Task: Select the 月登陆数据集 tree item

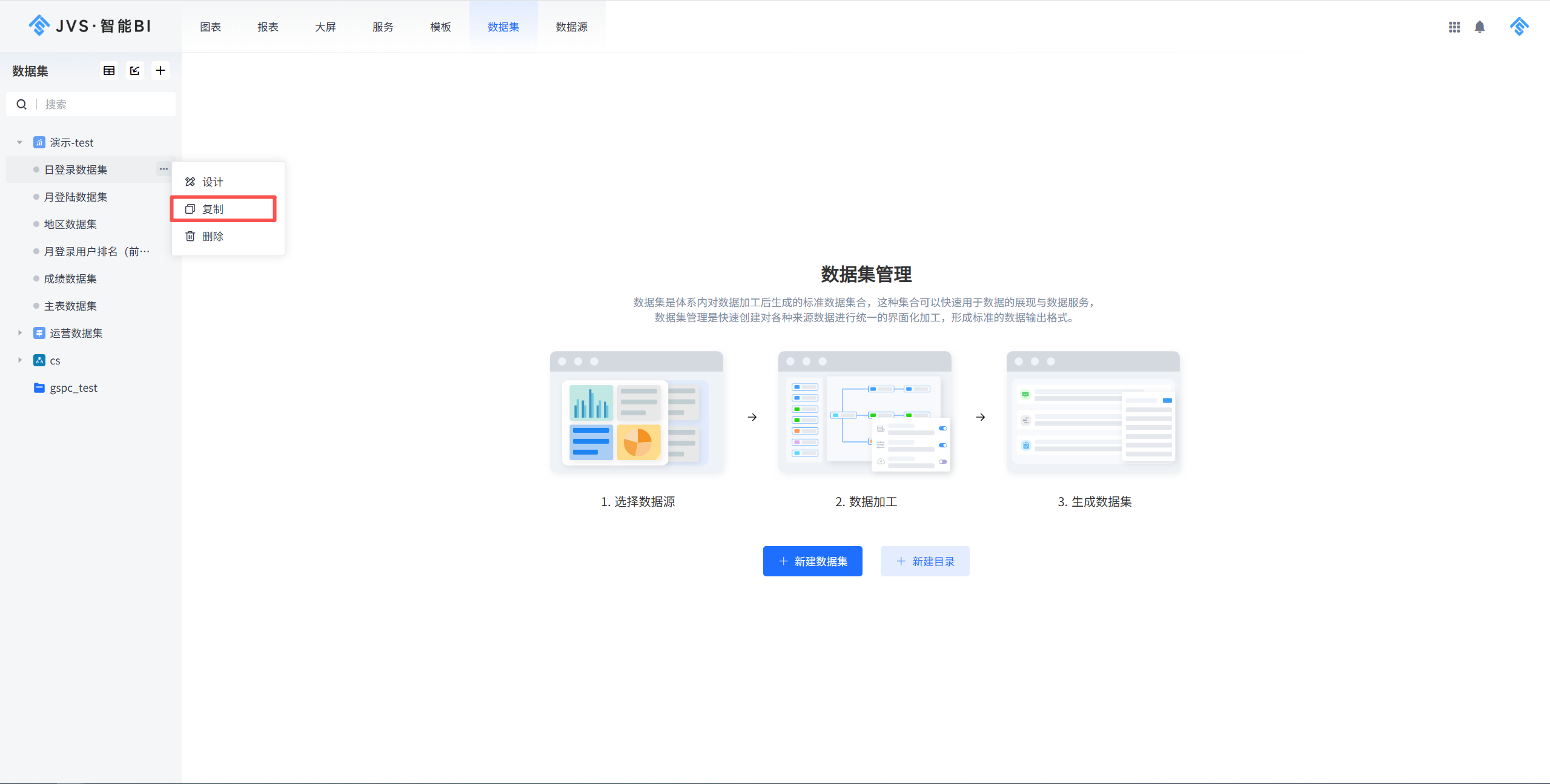Action: (x=76, y=197)
